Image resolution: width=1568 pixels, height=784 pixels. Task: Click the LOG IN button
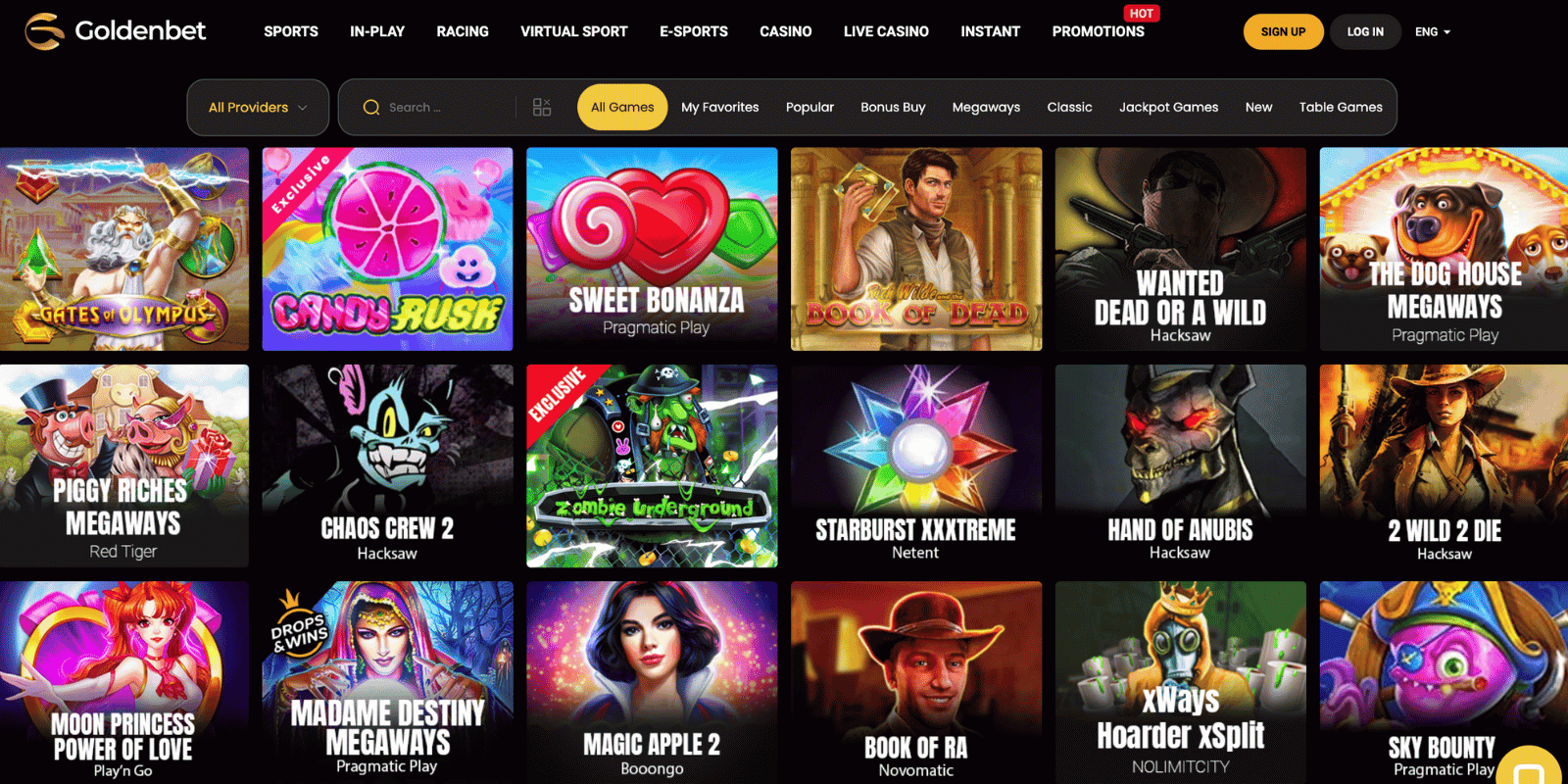tap(1365, 32)
